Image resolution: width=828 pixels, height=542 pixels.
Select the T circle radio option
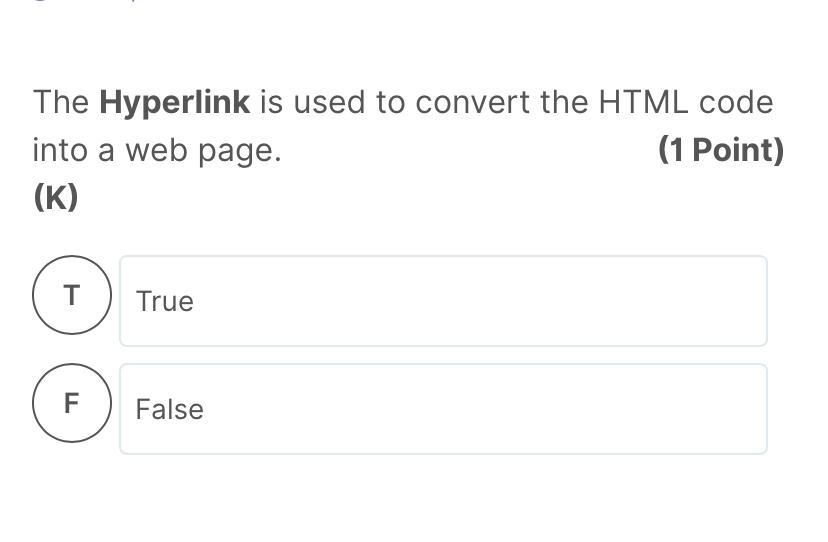pos(71,295)
